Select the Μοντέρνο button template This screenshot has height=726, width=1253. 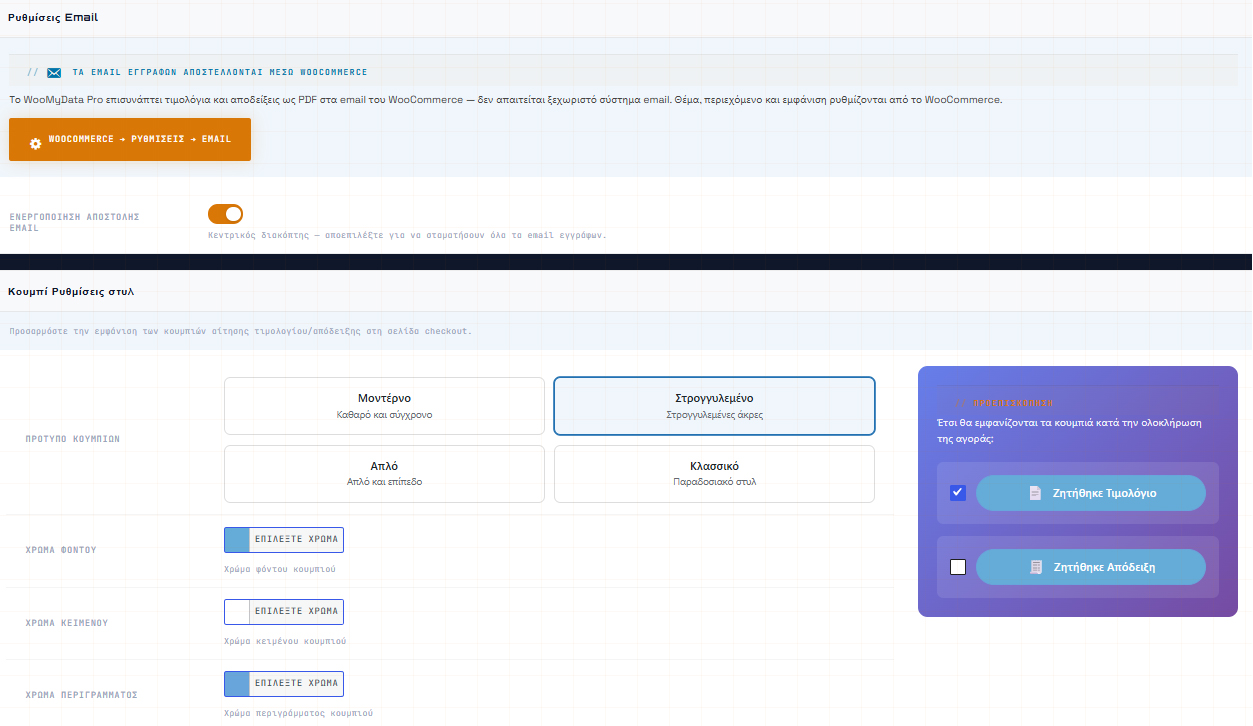384,405
